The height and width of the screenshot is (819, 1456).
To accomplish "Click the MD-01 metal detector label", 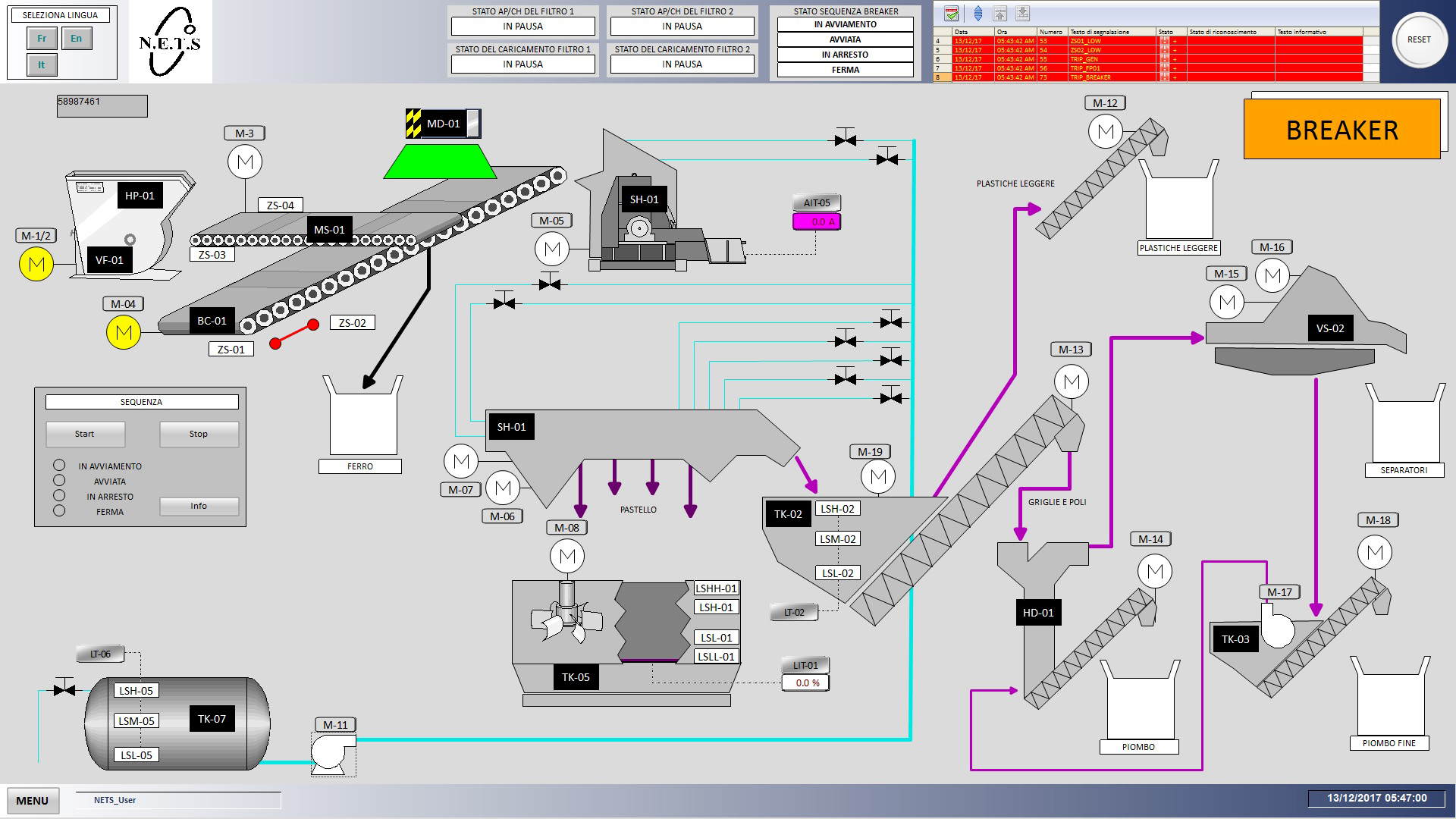I will [444, 124].
